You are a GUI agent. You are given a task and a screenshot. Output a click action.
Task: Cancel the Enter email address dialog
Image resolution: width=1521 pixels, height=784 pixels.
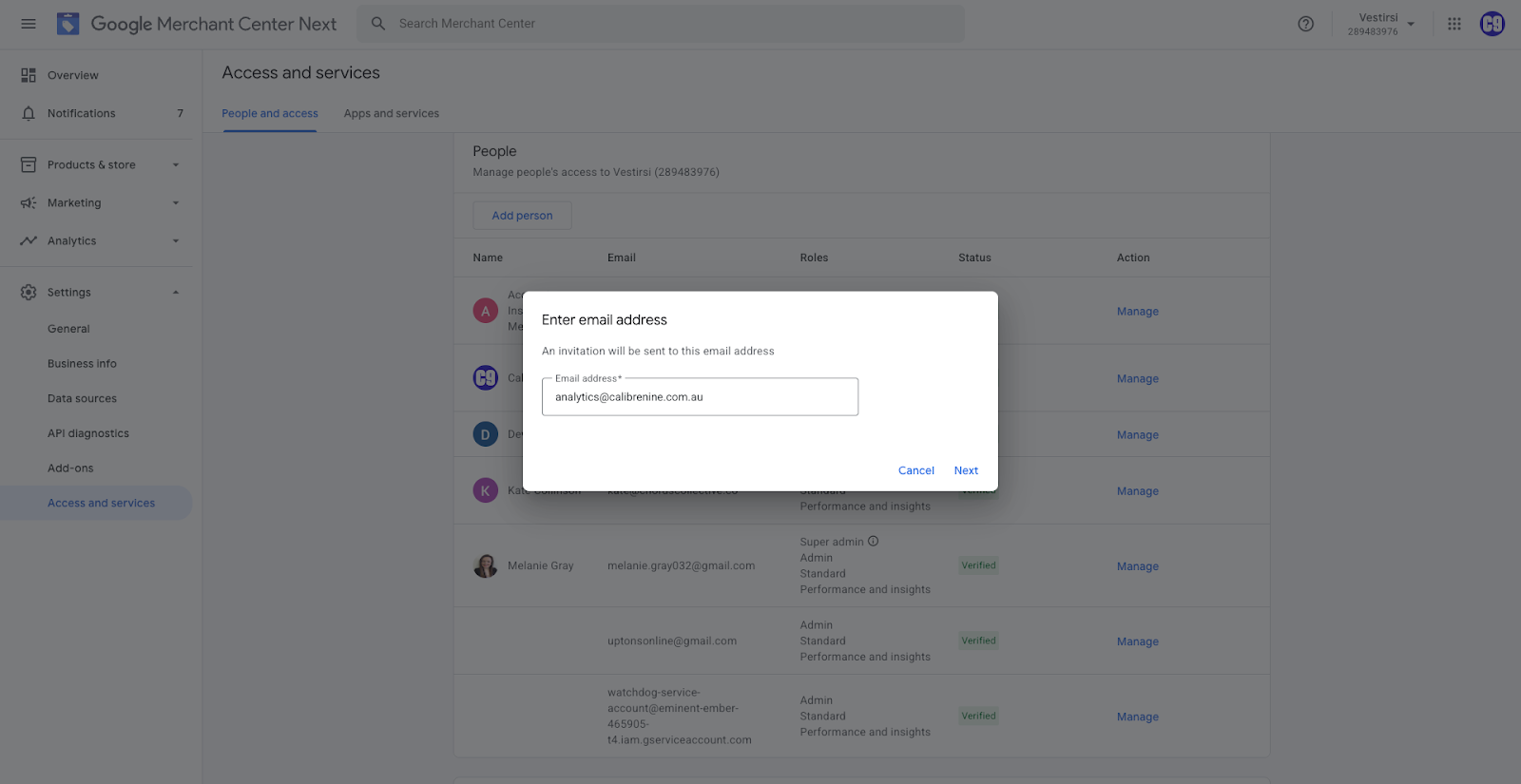[x=915, y=470]
